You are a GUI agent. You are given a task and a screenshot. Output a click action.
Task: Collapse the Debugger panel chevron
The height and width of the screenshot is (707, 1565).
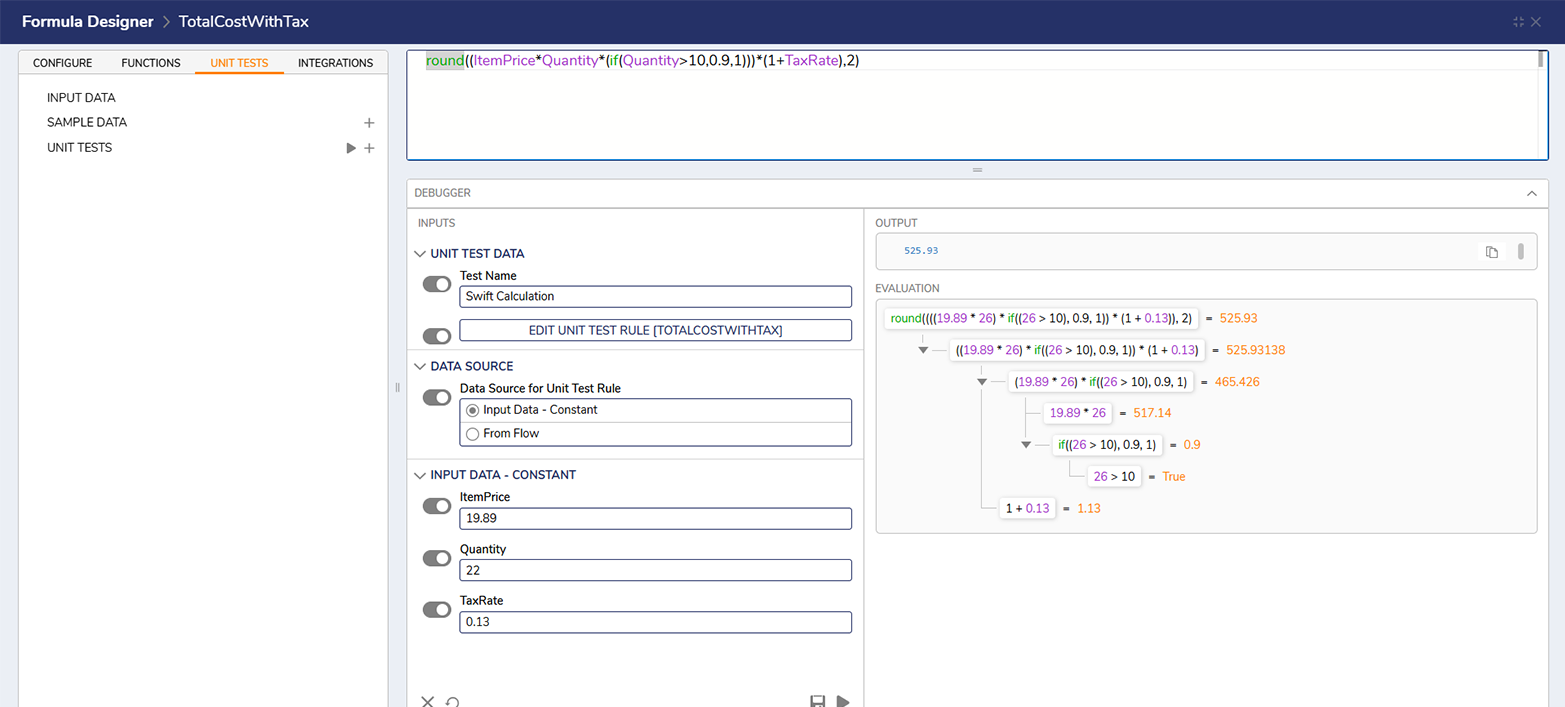click(x=1531, y=193)
